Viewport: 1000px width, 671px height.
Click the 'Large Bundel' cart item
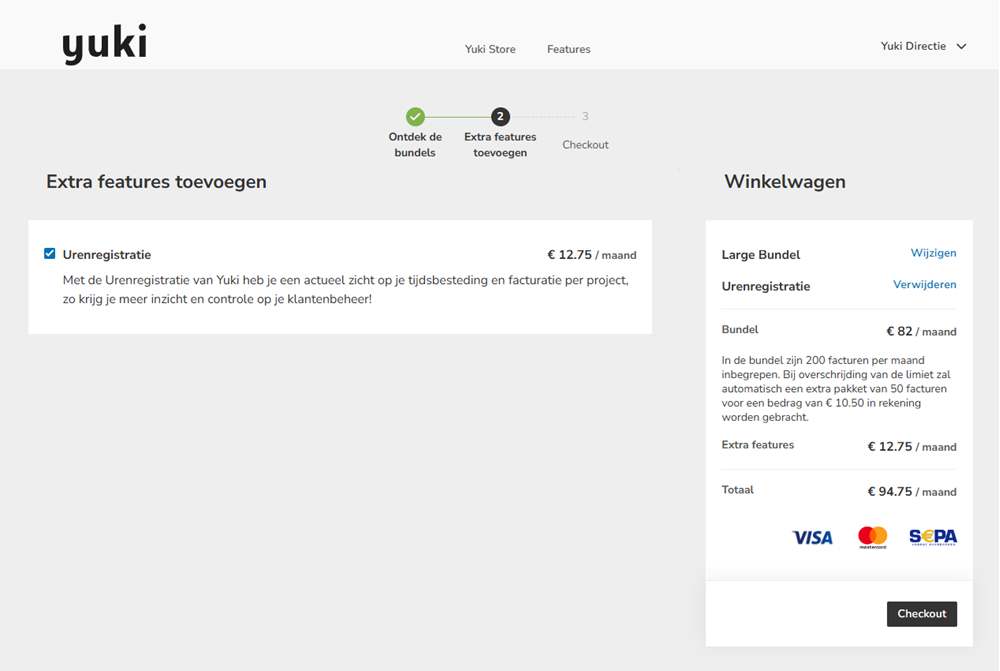pyautogui.click(x=760, y=254)
